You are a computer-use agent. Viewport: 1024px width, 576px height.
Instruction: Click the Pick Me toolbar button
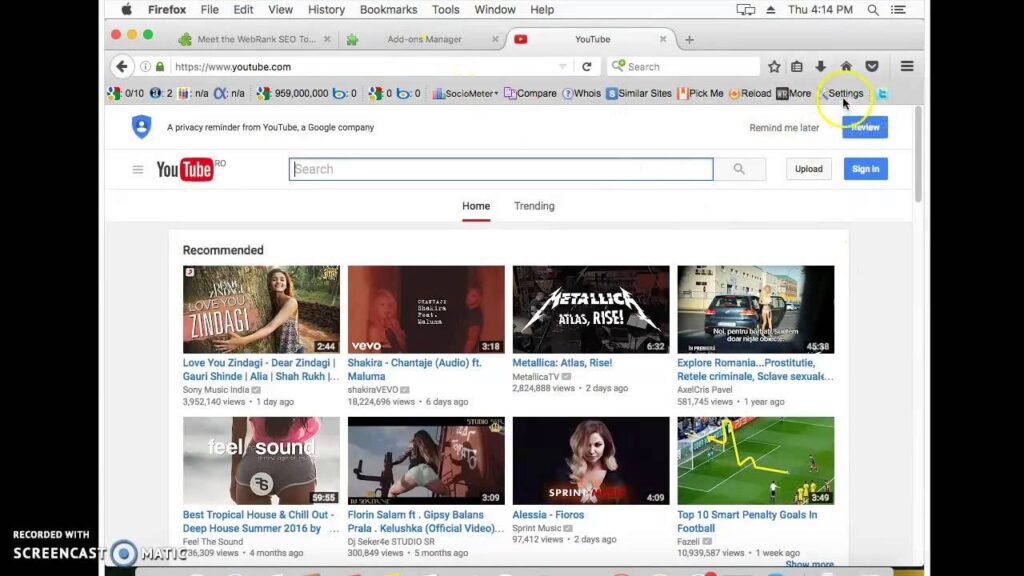tap(701, 93)
